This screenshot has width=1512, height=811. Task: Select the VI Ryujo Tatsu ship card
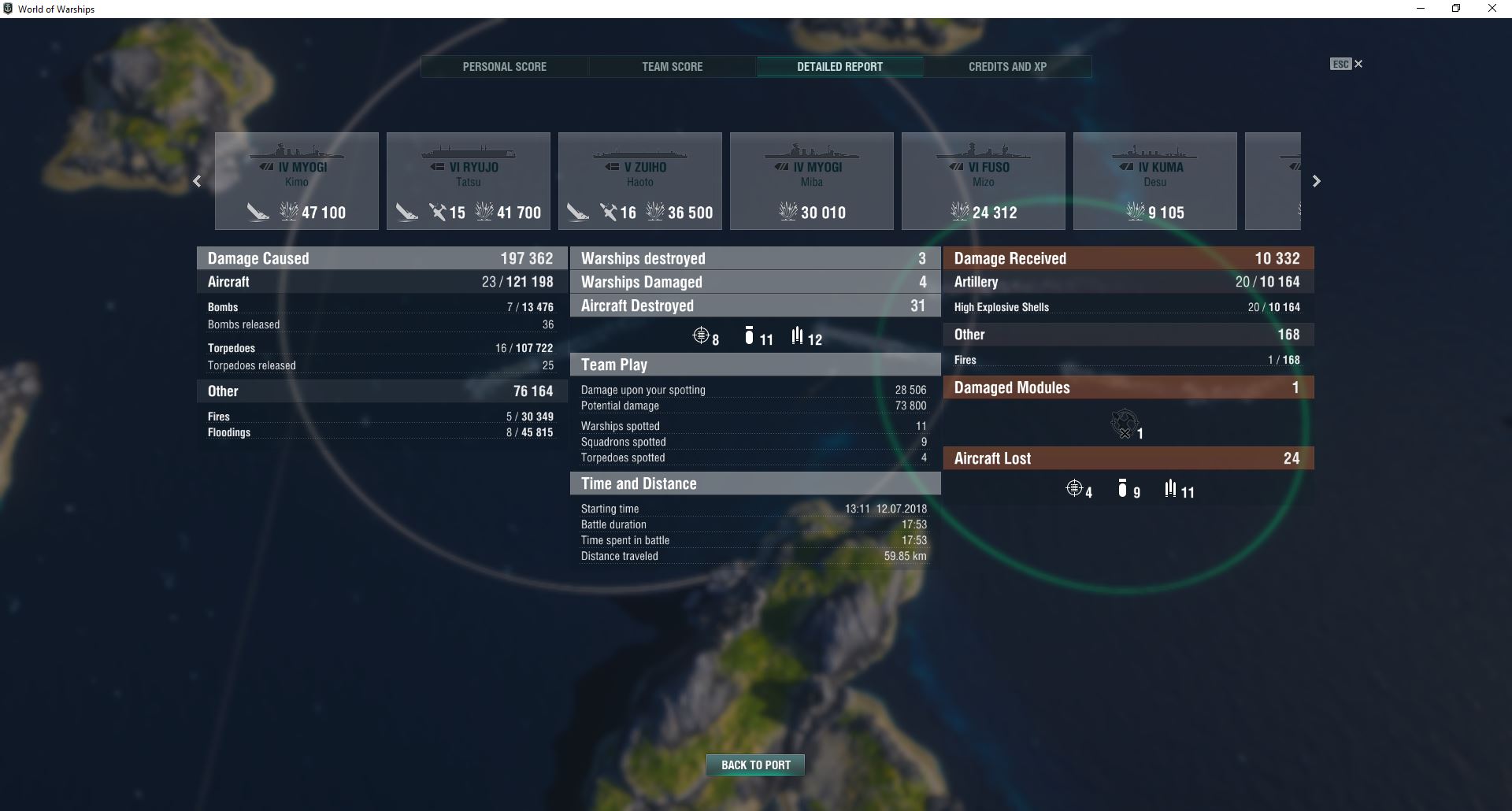pyautogui.click(x=469, y=181)
